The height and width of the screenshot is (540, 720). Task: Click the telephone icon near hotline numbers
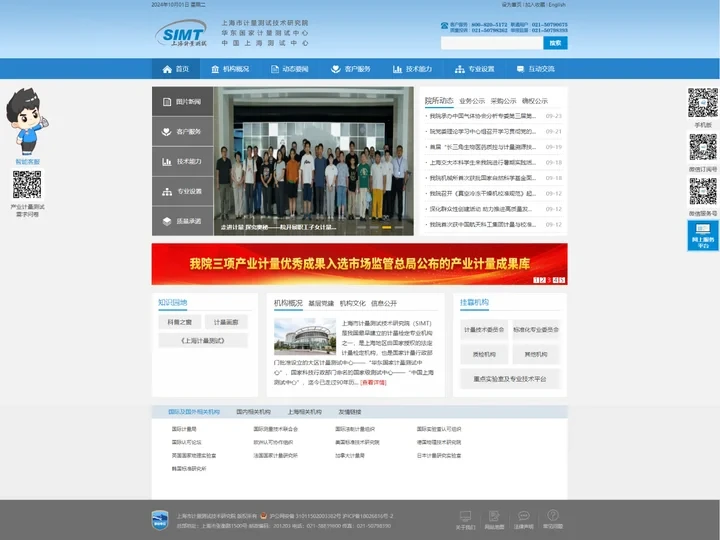(x=444, y=26)
